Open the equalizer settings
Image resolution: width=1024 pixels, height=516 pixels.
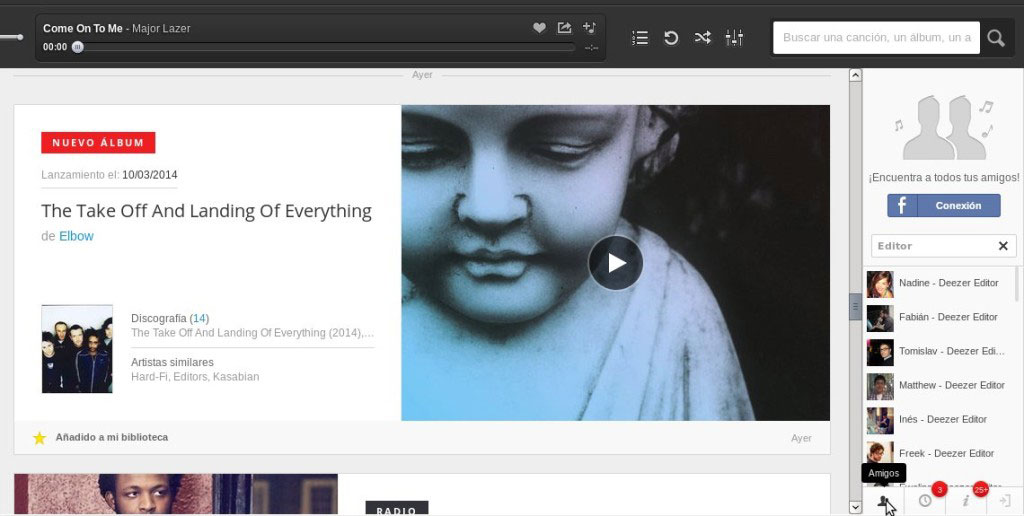[734, 38]
